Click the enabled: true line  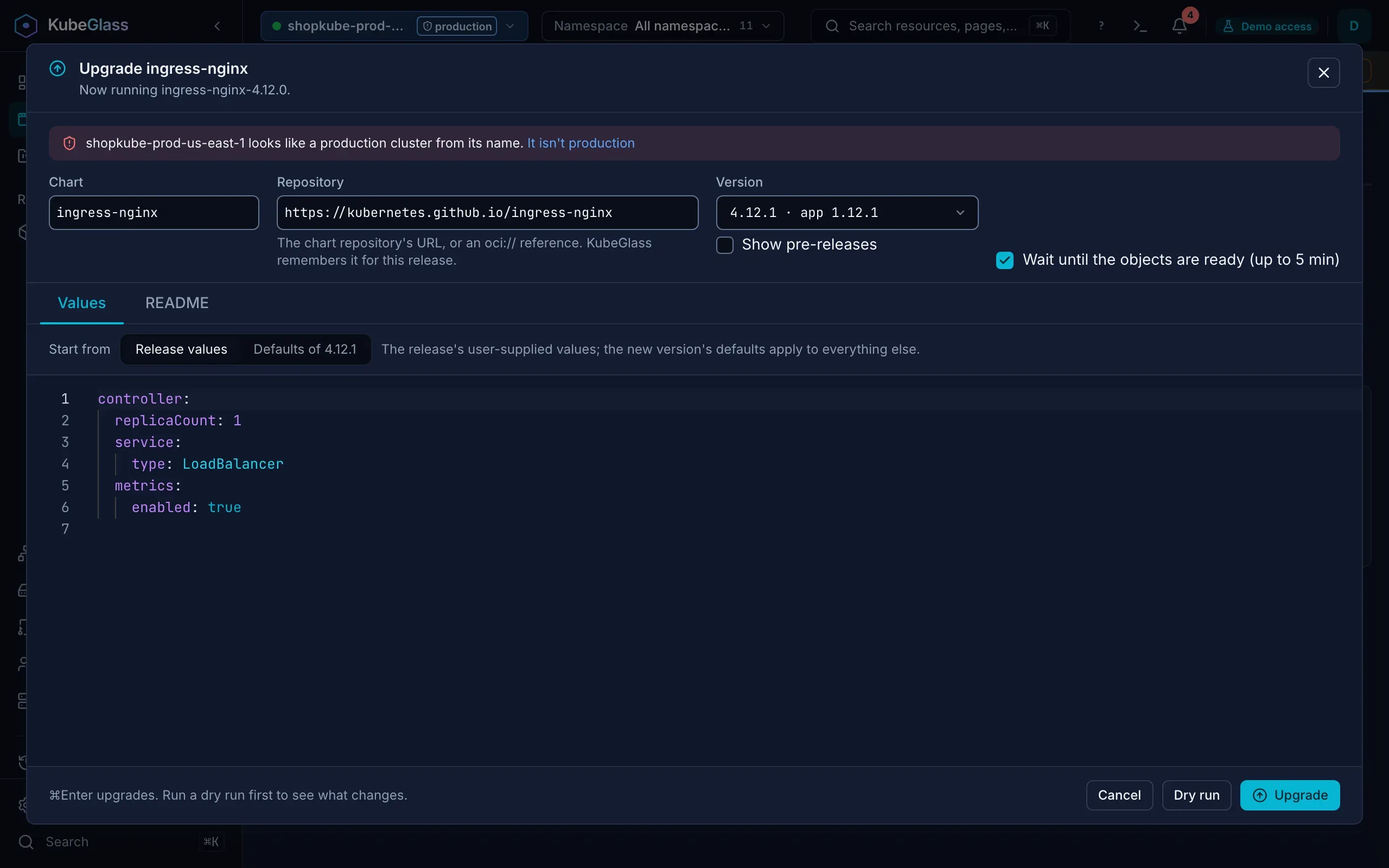point(187,507)
